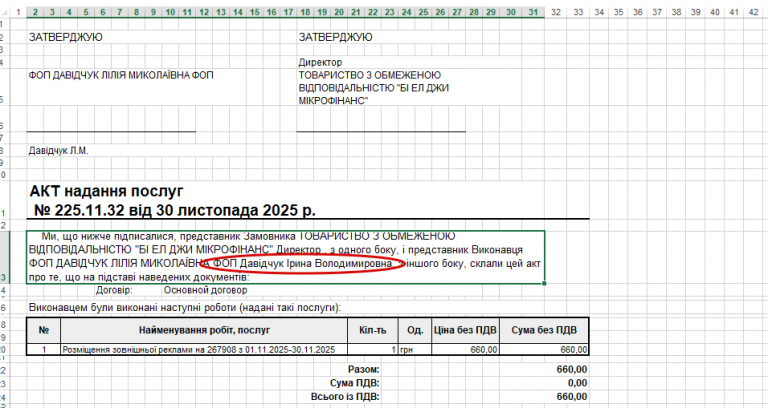Image resolution: width=768 pixels, height=408 pixels.
Task: Select the 660,00 total next to Разом
Action: coord(572,369)
